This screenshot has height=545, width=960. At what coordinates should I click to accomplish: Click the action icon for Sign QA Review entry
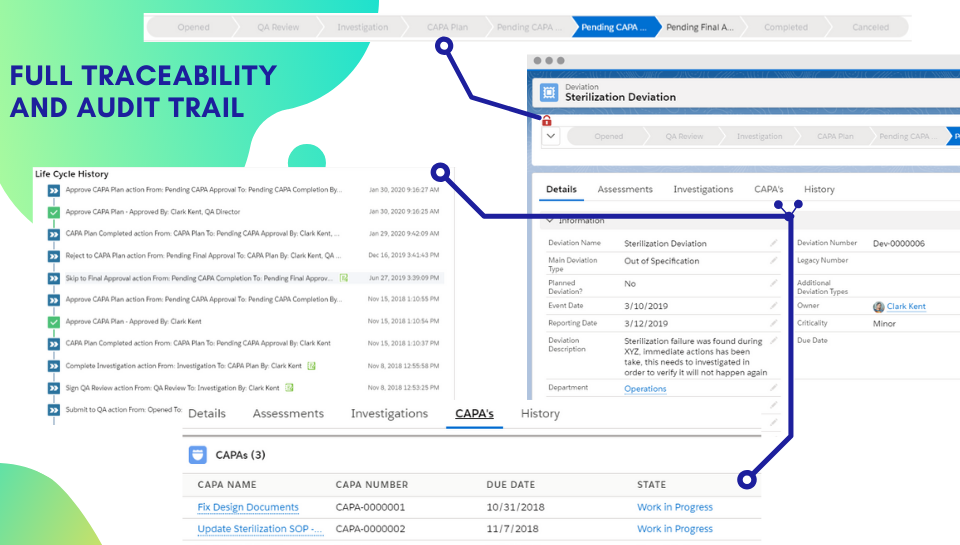click(x=54, y=388)
